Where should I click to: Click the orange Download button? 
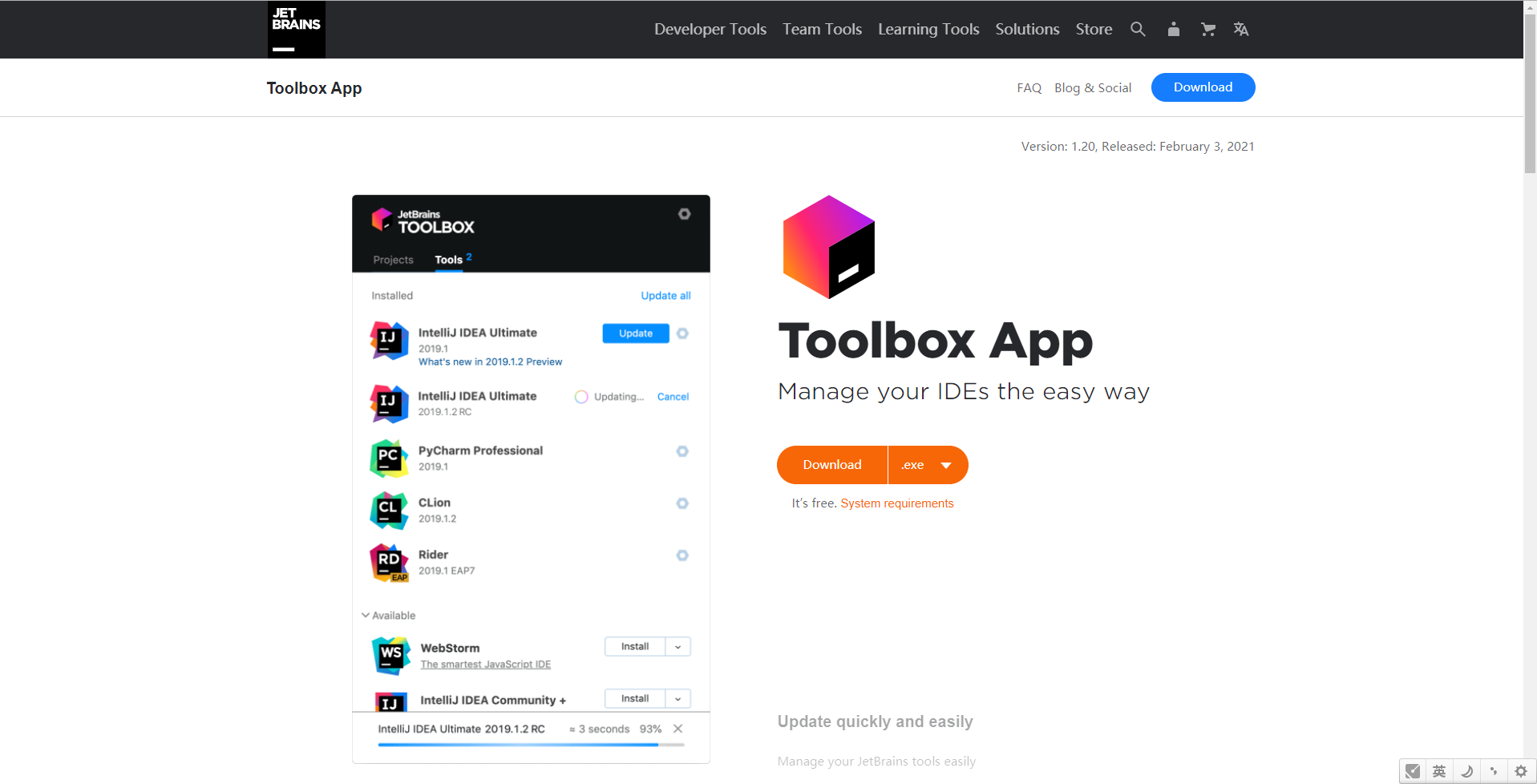pos(832,465)
